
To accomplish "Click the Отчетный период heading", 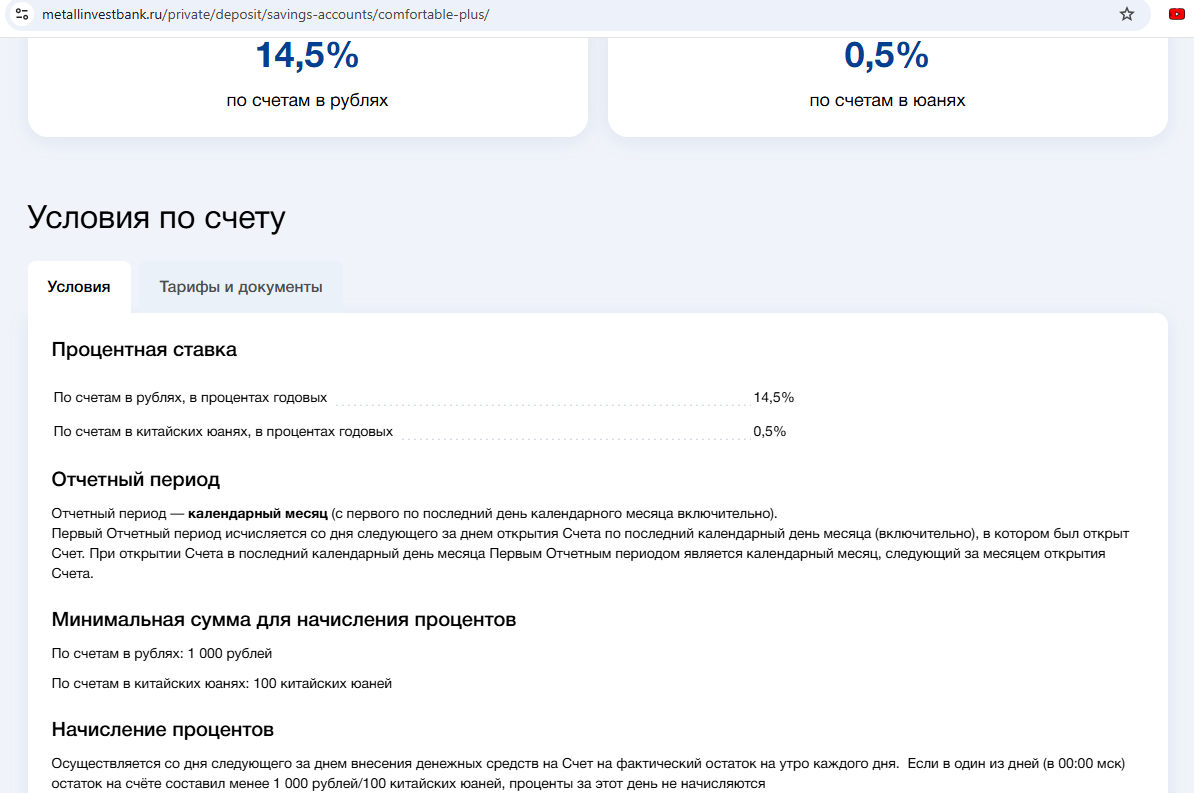I will (x=135, y=480).
